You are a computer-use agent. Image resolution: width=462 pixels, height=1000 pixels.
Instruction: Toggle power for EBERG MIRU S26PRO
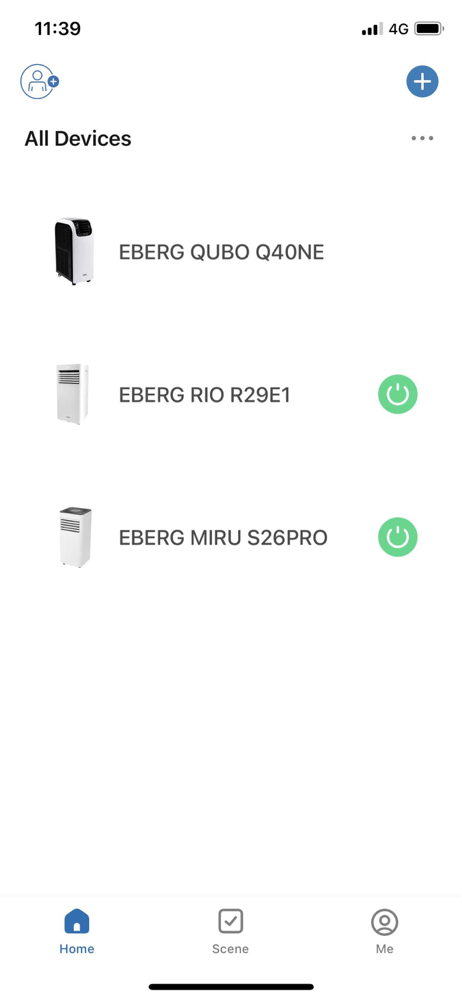[x=398, y=537]
